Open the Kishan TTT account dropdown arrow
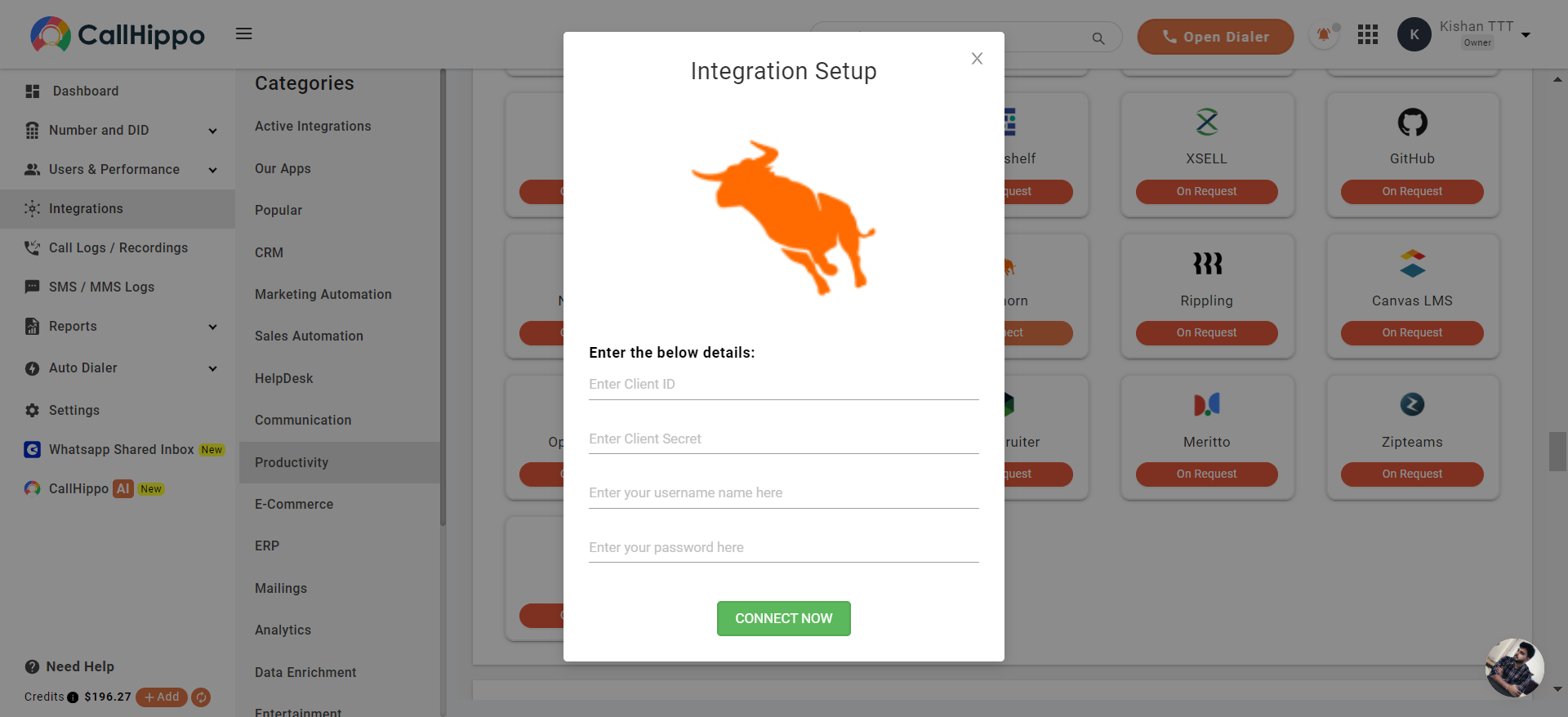This screenshot has height=717, width=1568. click(x=1526, y=35)
